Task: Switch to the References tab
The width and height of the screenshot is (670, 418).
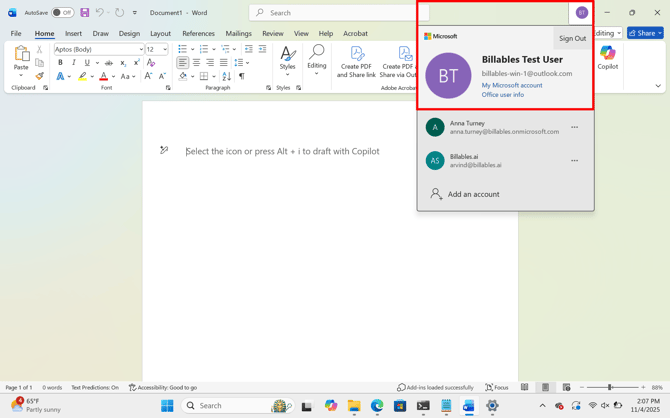Action: 198,33
